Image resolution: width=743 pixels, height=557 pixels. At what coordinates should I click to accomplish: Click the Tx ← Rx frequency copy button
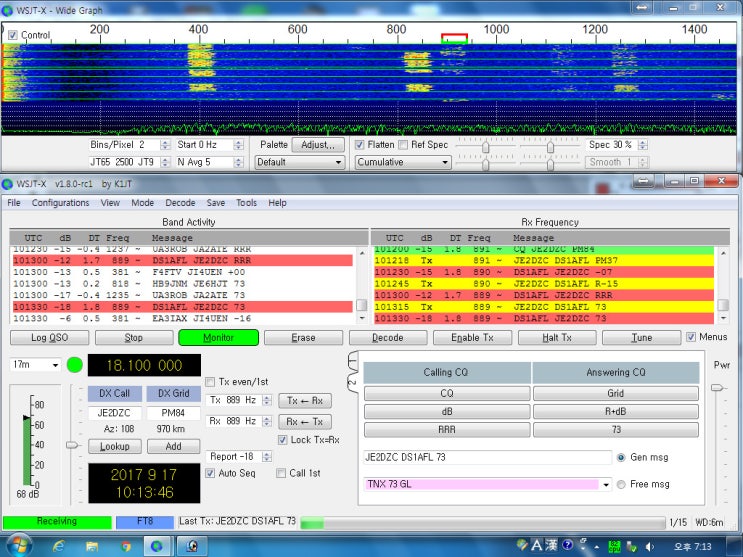click(x=301, y=400)
